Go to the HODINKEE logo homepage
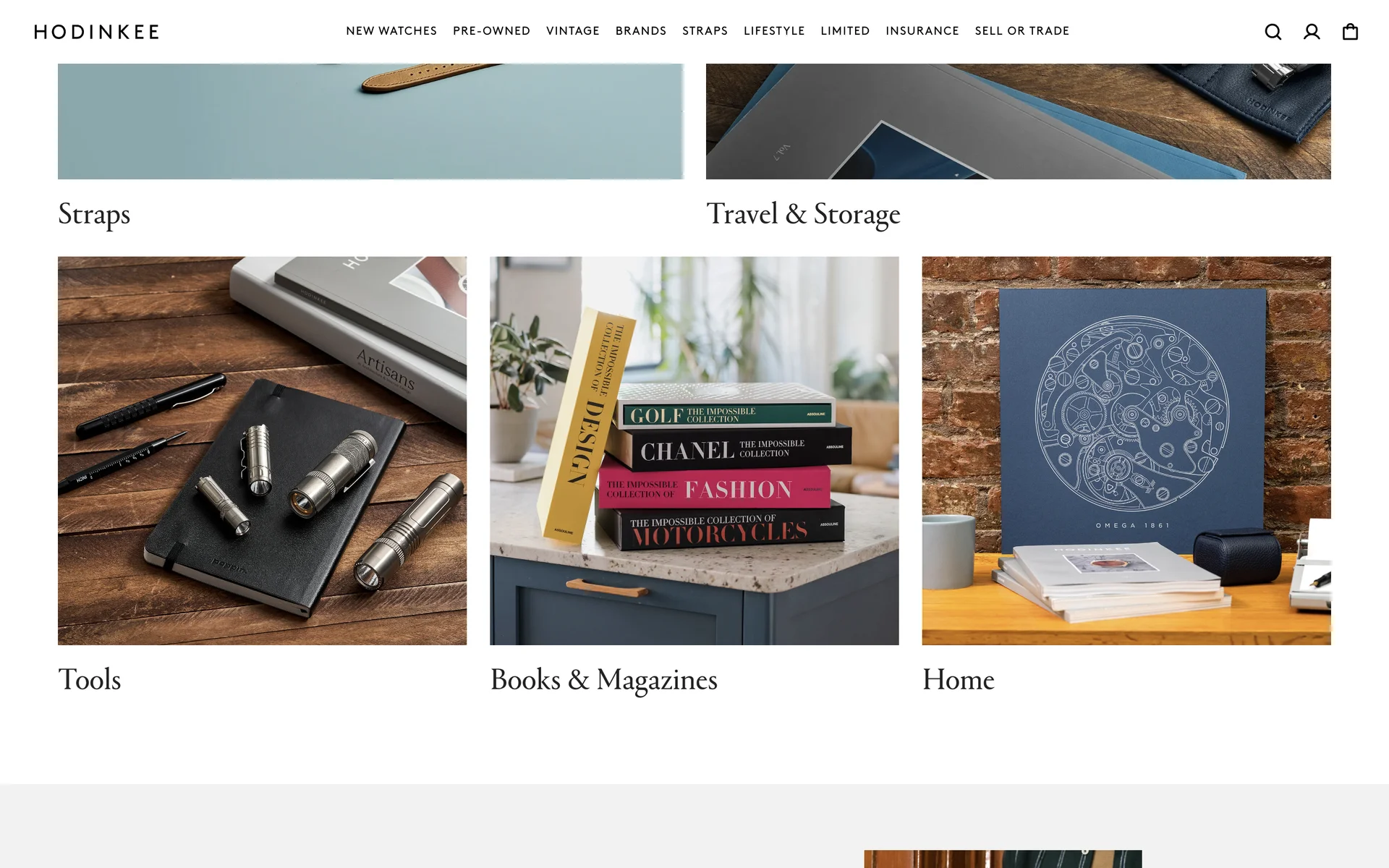Screen dimensions: 1389x868 pos(96,32)
